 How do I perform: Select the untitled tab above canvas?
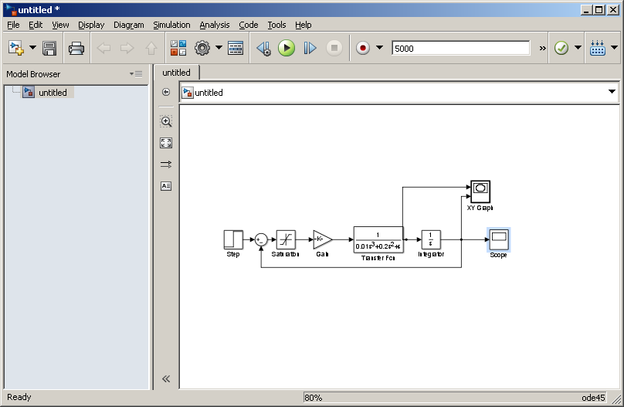(177, 72)
